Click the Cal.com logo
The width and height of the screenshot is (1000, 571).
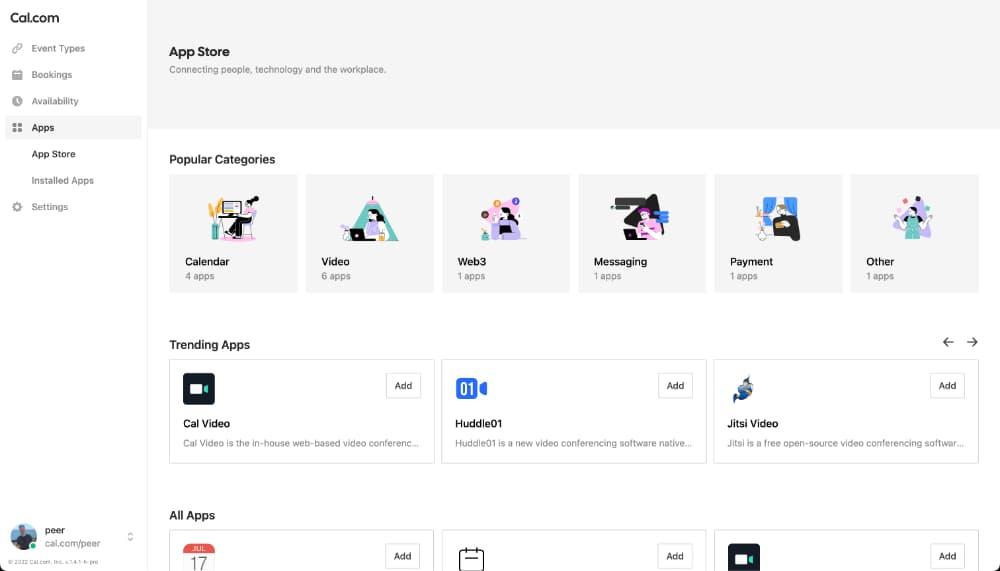(34, 18)
